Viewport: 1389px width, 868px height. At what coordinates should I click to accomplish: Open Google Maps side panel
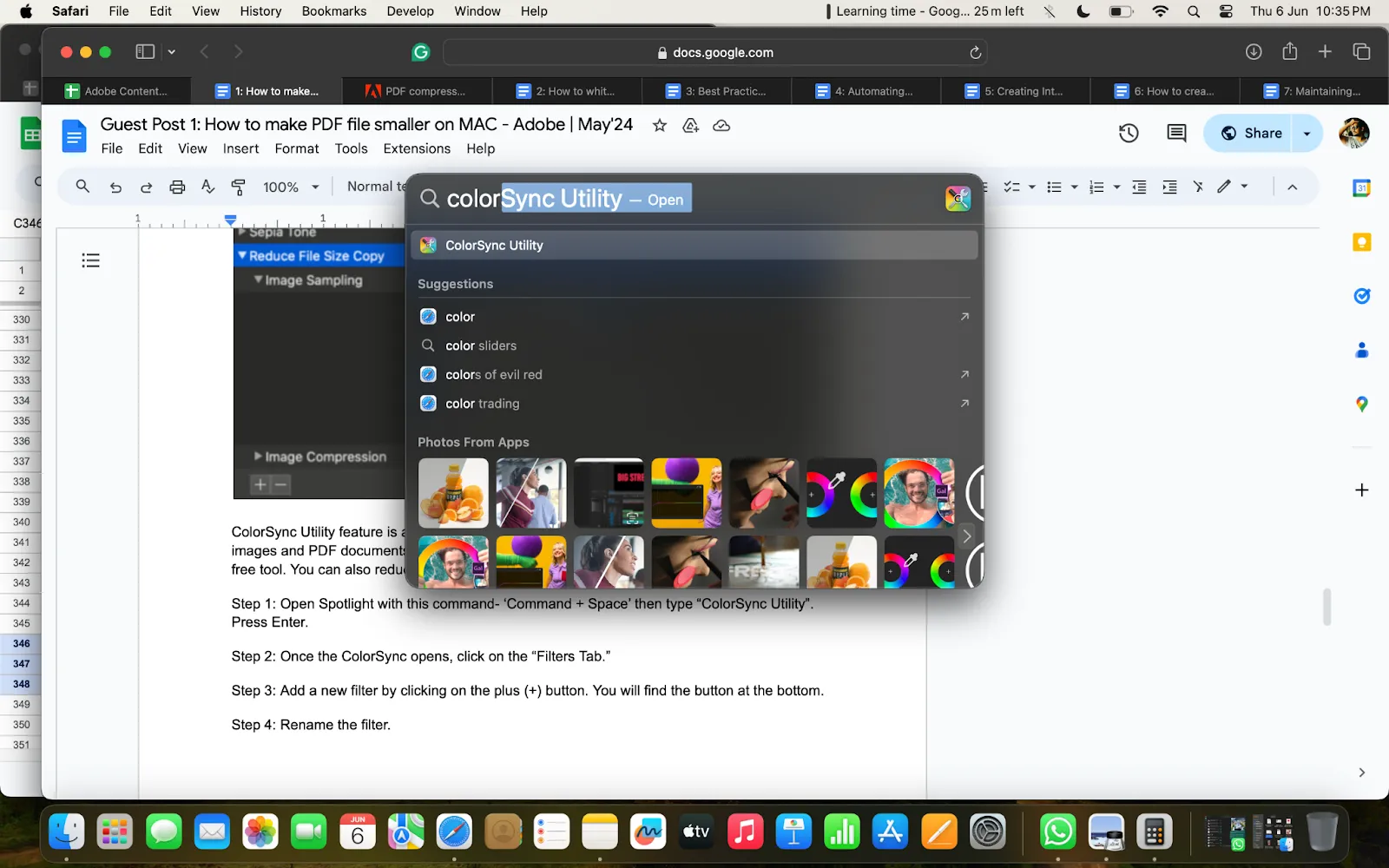(1361, 404)
